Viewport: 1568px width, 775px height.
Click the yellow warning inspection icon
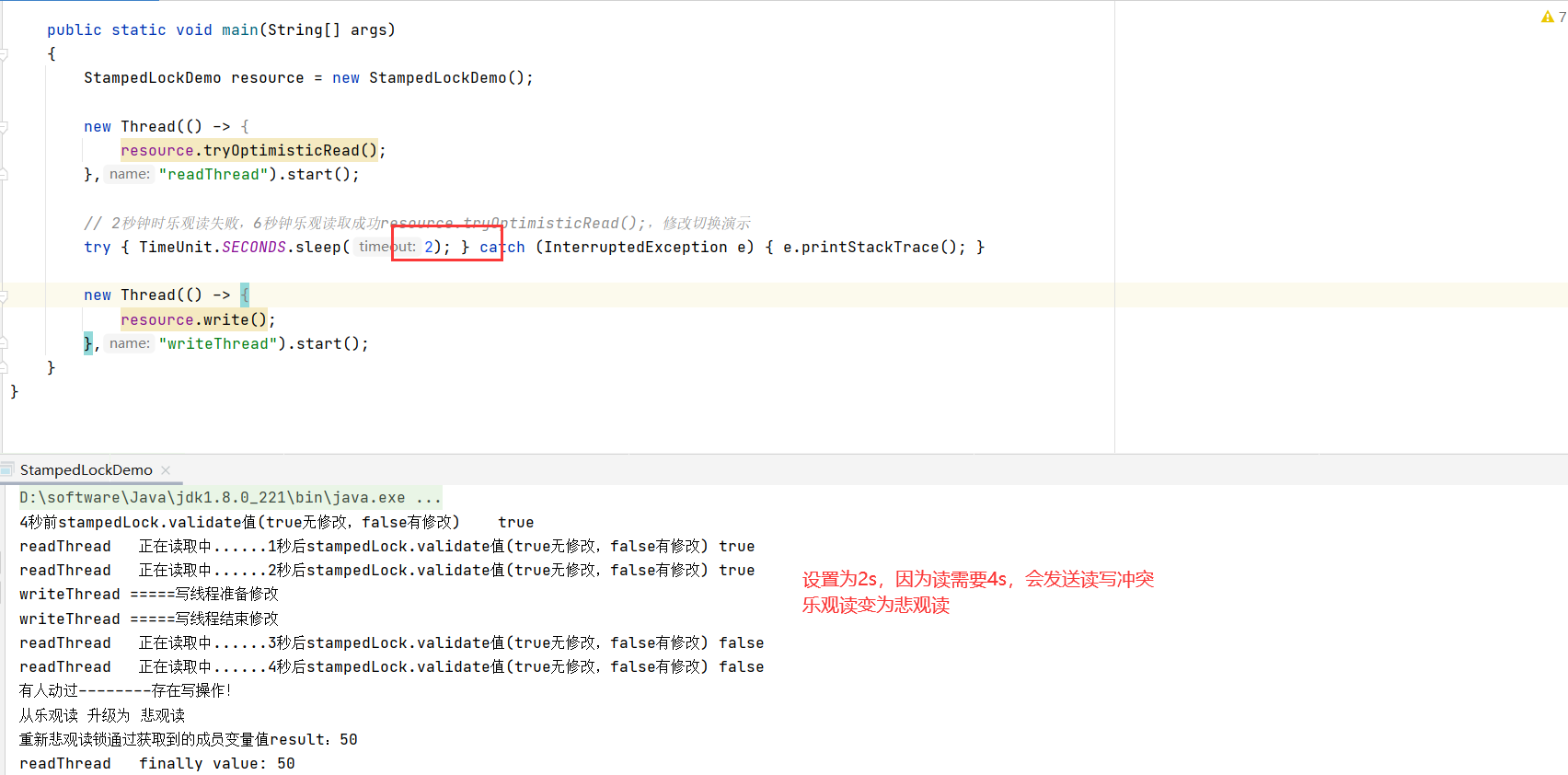coord(1547,17)
